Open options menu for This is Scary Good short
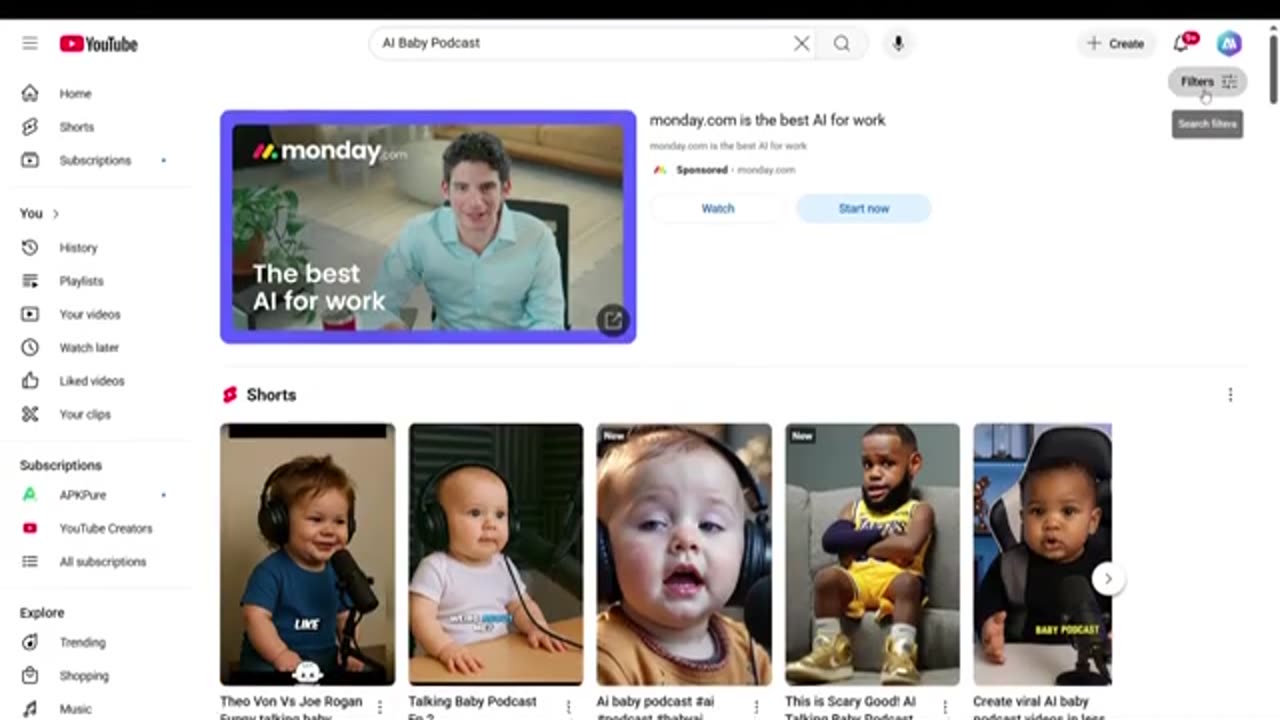 [944, 707]
